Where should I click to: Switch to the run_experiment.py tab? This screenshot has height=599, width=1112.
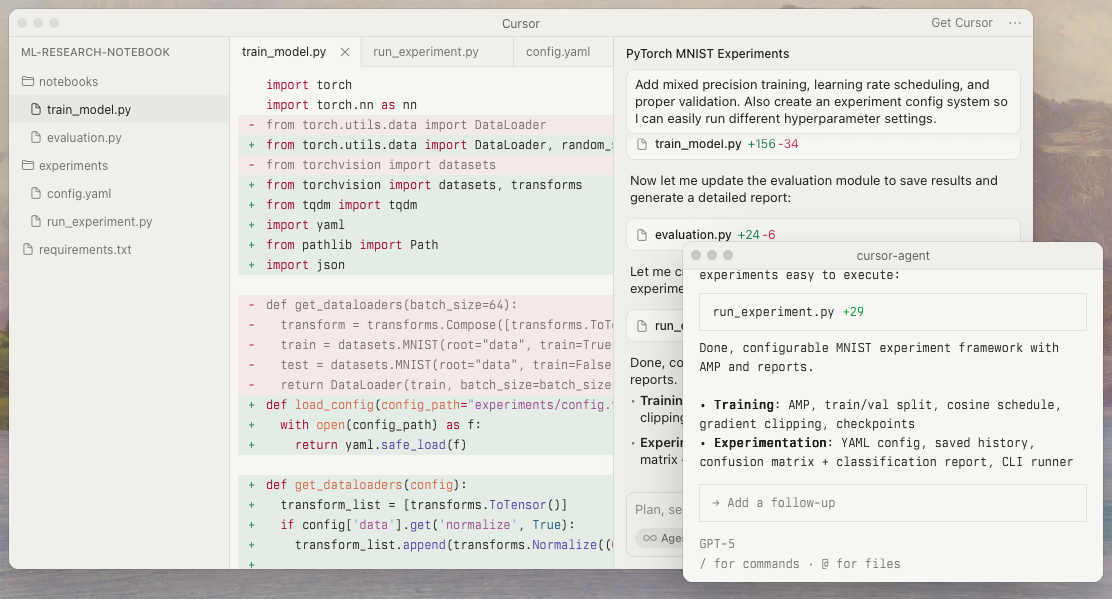424,51
